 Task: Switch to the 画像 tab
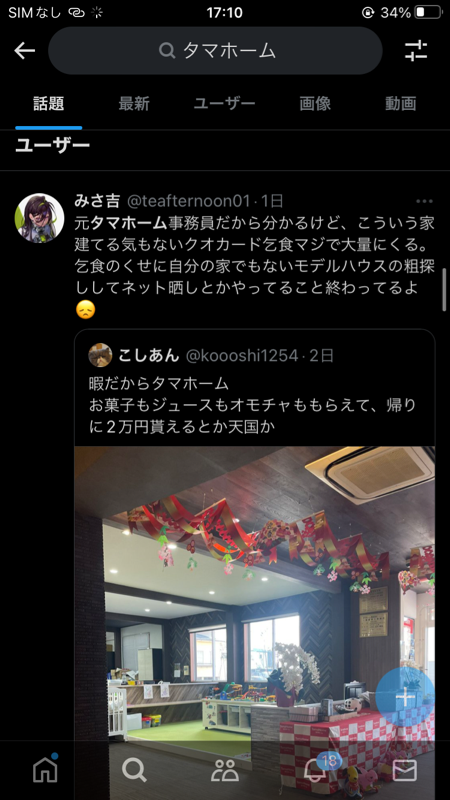click(315, 104)
